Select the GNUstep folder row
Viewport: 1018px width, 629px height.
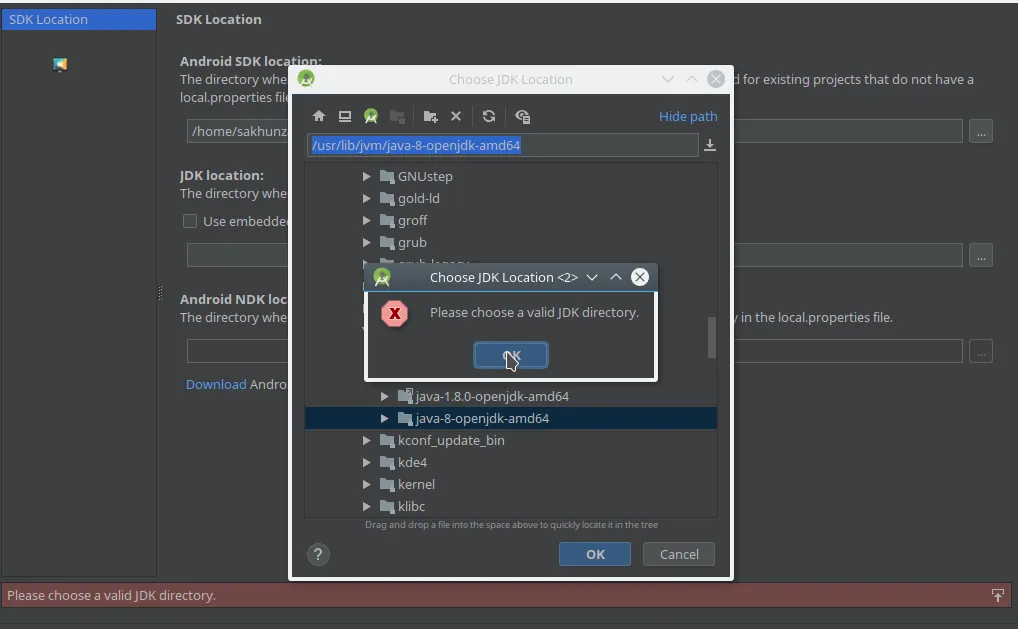[x=511, y=177]
